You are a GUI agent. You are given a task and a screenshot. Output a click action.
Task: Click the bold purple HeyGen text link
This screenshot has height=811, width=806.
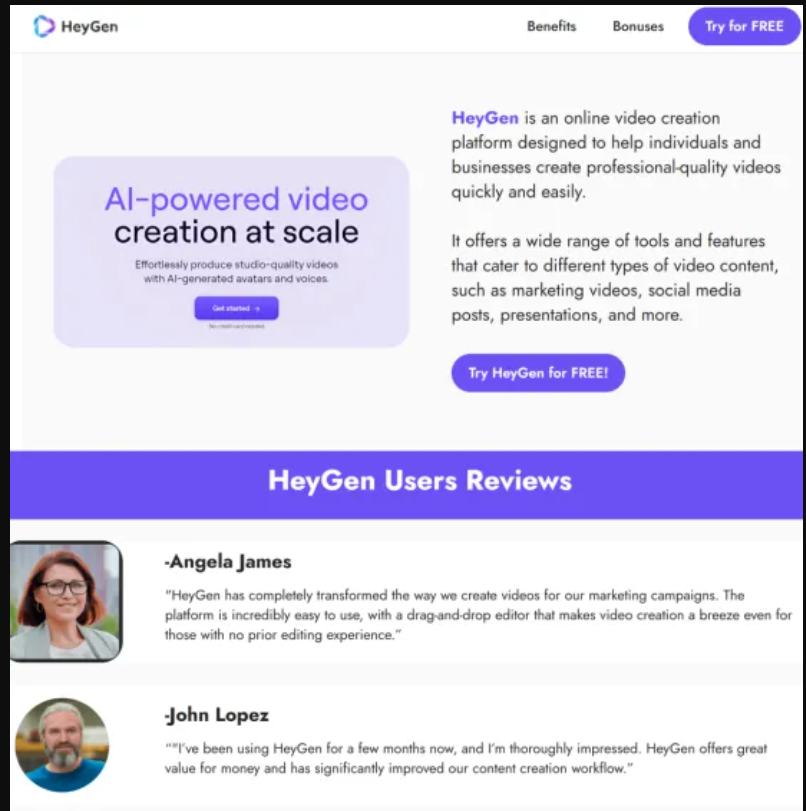point(485,118)
